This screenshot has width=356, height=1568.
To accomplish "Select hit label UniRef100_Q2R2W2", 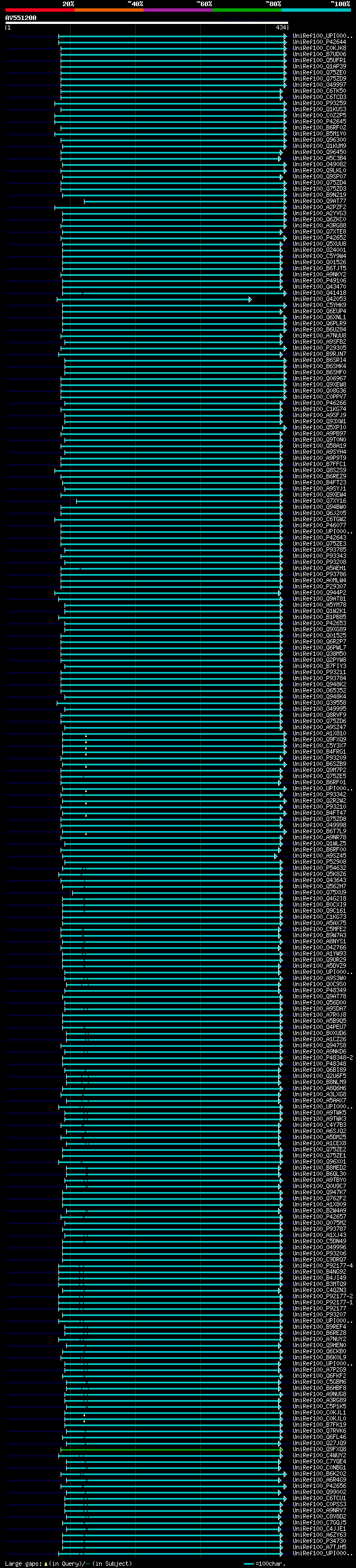I will 319,800.
